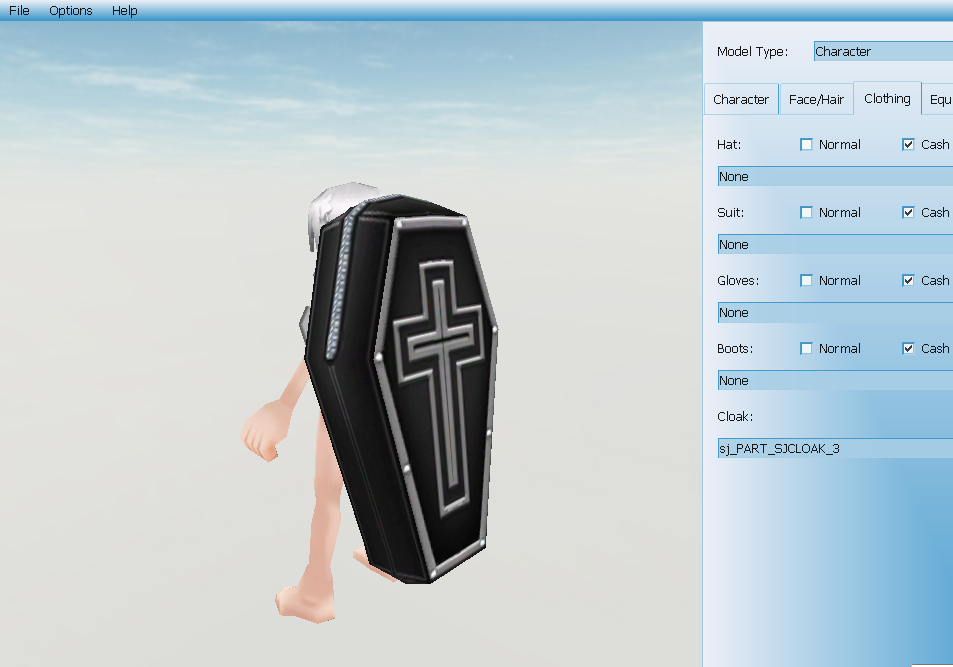Check the Gloves Normal checkbox

click(x=807, y=281)
